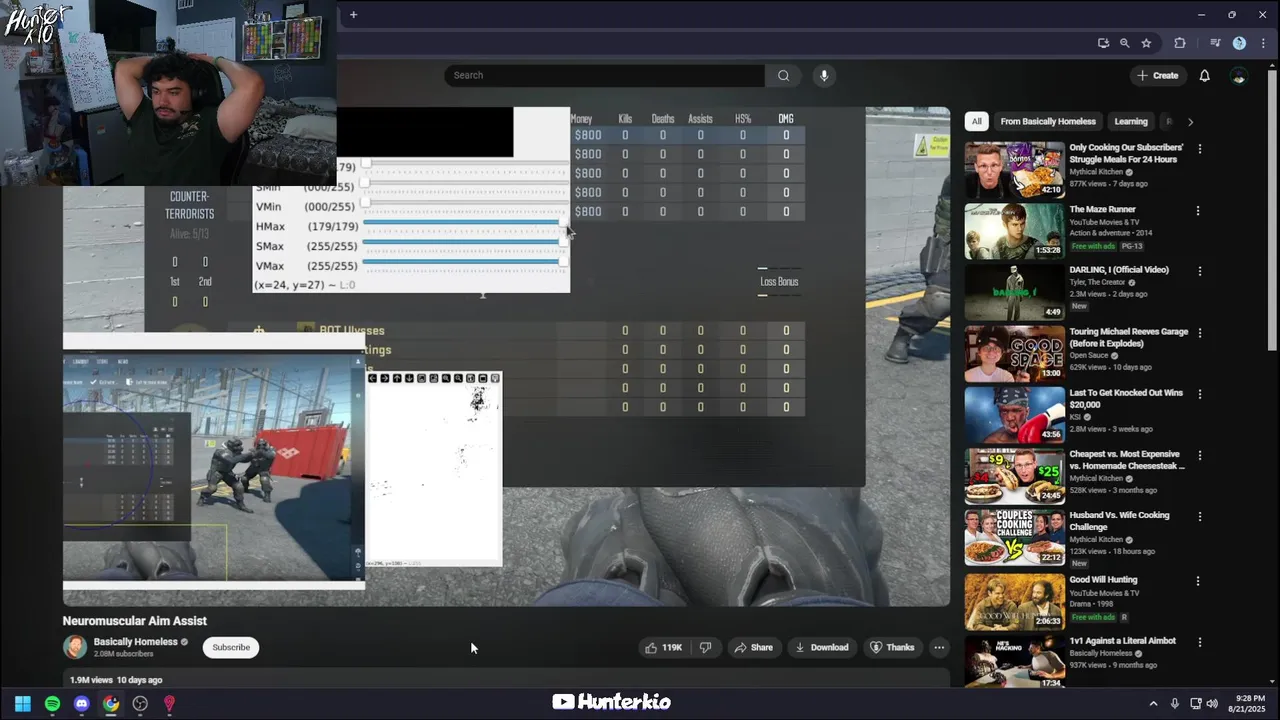
Task: Open more options for 1v1 Against a Literal Aimbot
Action: pos(1199,642)
